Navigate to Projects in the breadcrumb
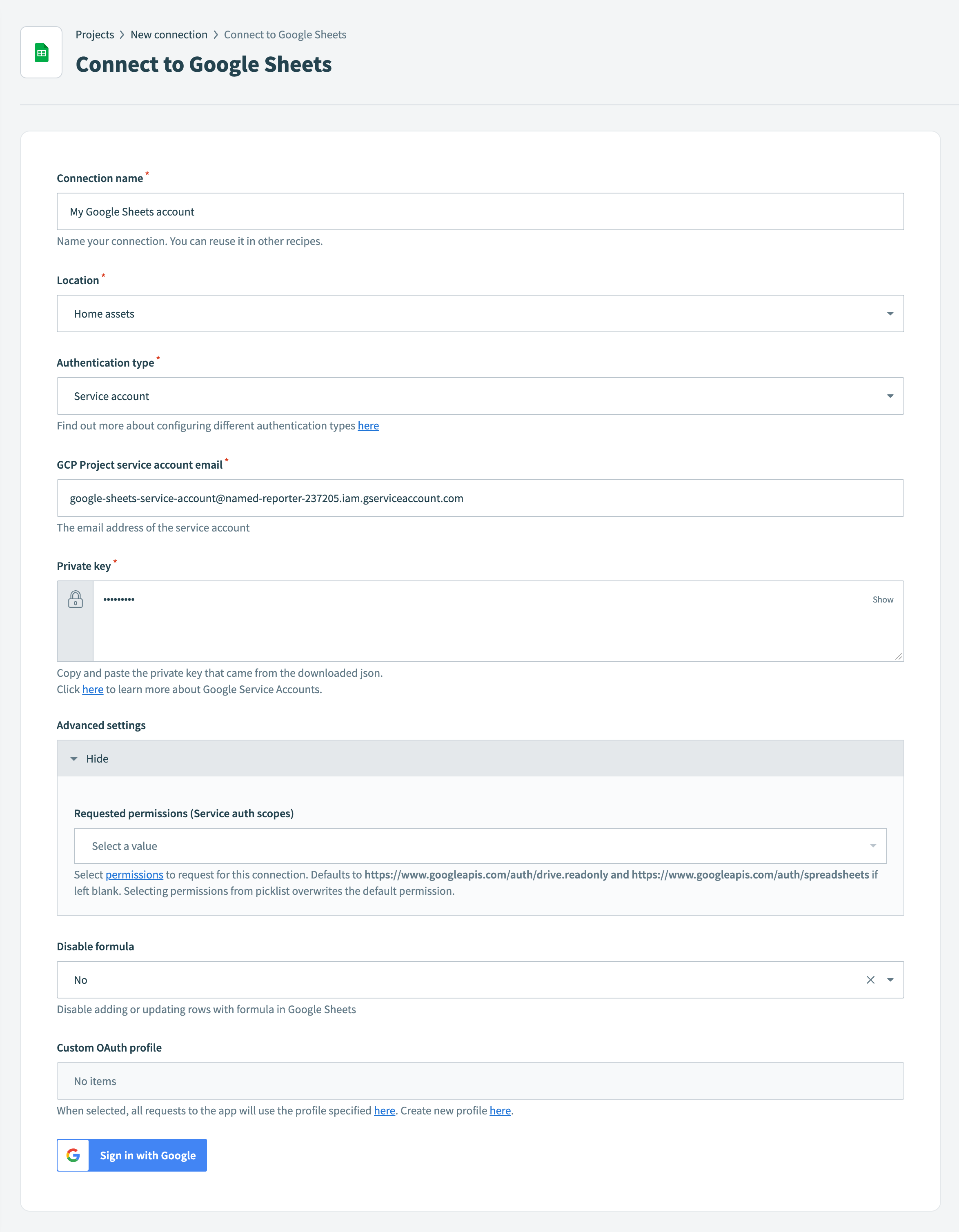The image size is (959, 1232). [95, 34]
